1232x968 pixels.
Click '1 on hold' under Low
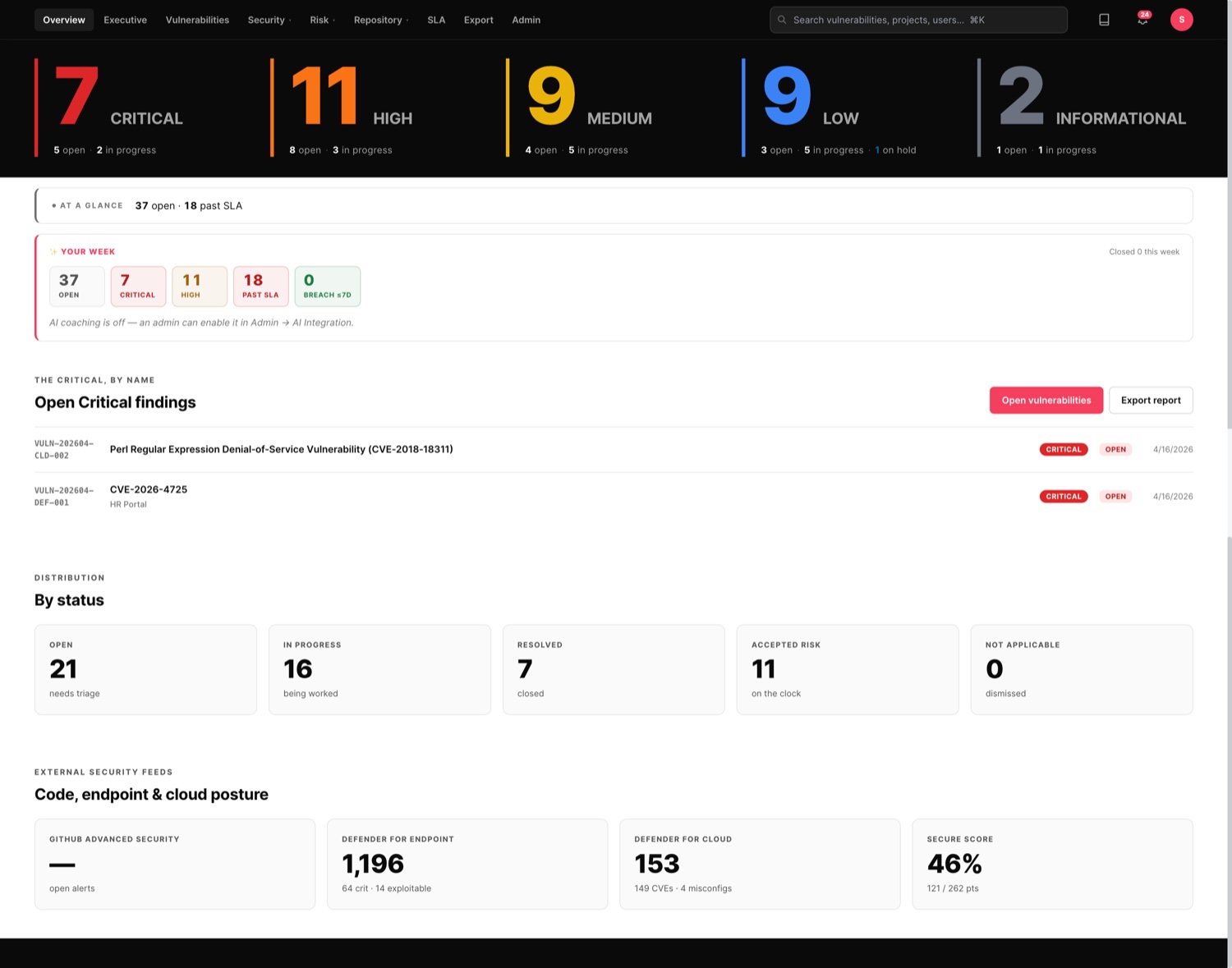(x=895, y=150)
